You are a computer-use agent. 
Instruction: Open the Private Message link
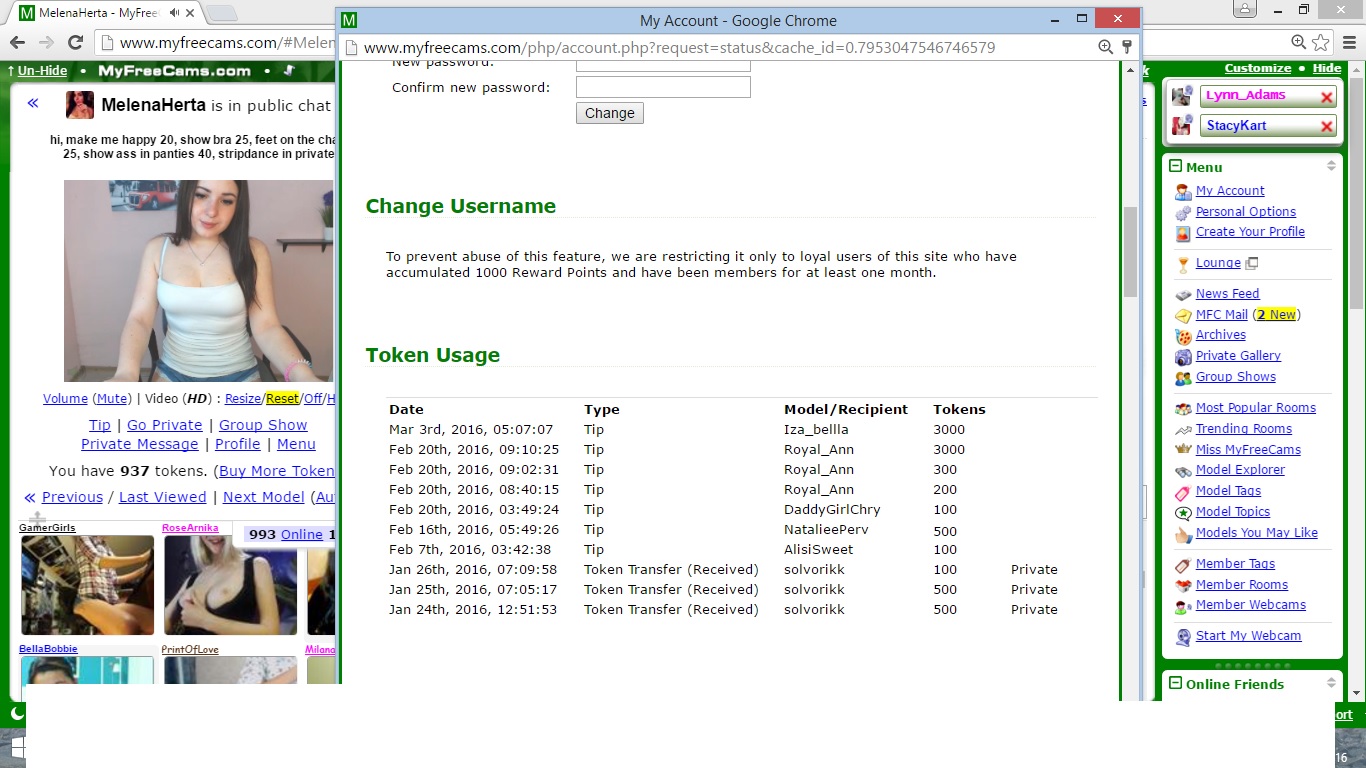(140, 444)
